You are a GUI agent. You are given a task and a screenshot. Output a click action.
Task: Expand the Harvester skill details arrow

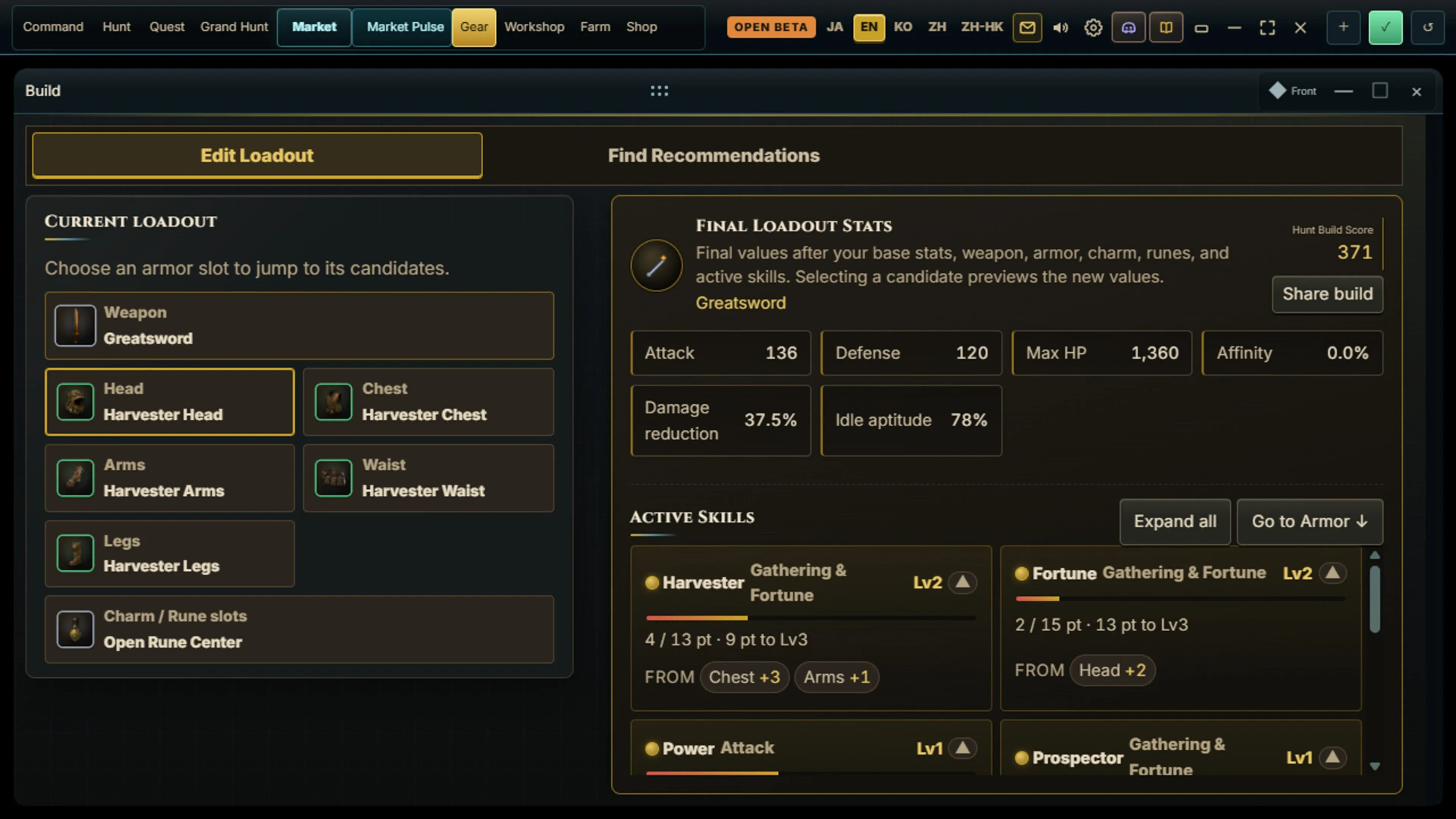963,582
